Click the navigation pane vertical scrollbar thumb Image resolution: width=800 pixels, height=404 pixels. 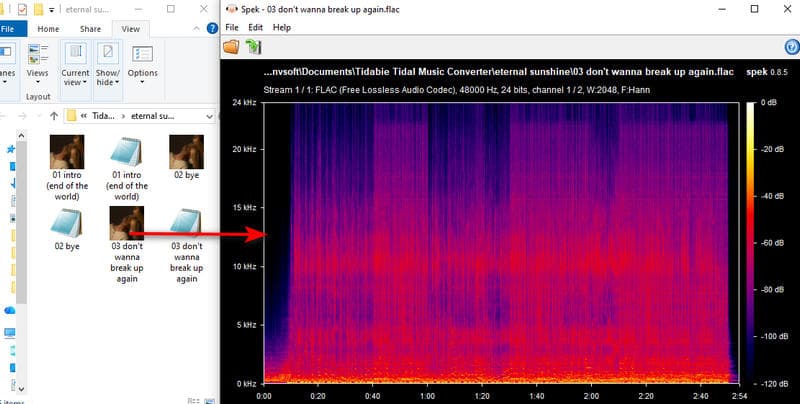coord(21,222)
